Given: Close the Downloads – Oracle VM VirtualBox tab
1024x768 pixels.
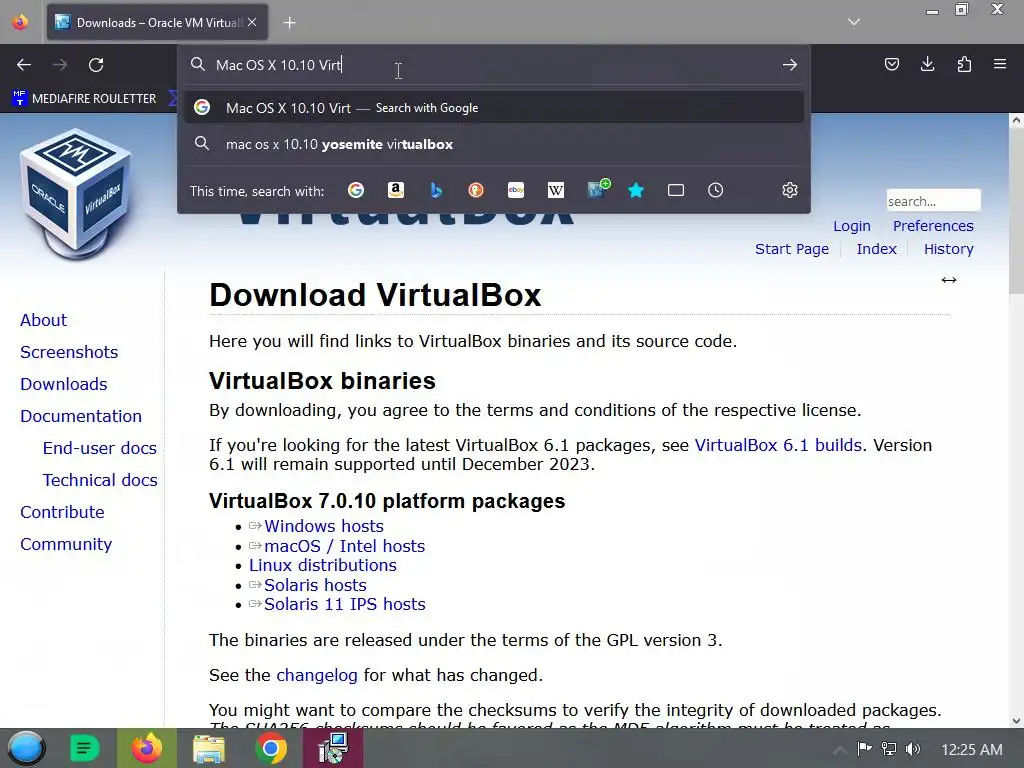Looking at the screenshot, I should coord(252,22).
